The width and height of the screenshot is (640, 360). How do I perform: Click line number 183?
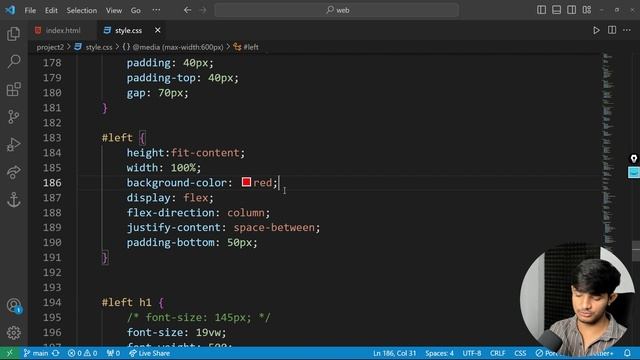(x=52, y=138)
